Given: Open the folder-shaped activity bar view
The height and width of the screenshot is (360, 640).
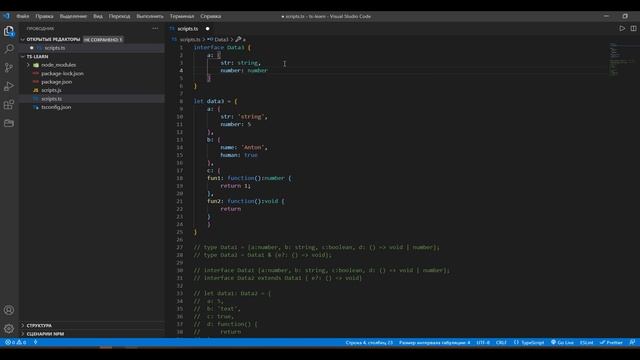Looking at the screenshot, I should coord(9,123).
